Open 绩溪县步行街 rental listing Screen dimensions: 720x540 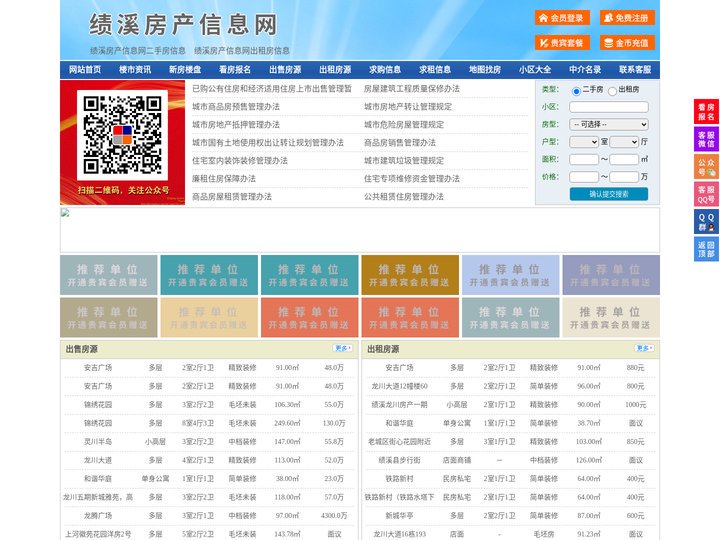point(399,460)
